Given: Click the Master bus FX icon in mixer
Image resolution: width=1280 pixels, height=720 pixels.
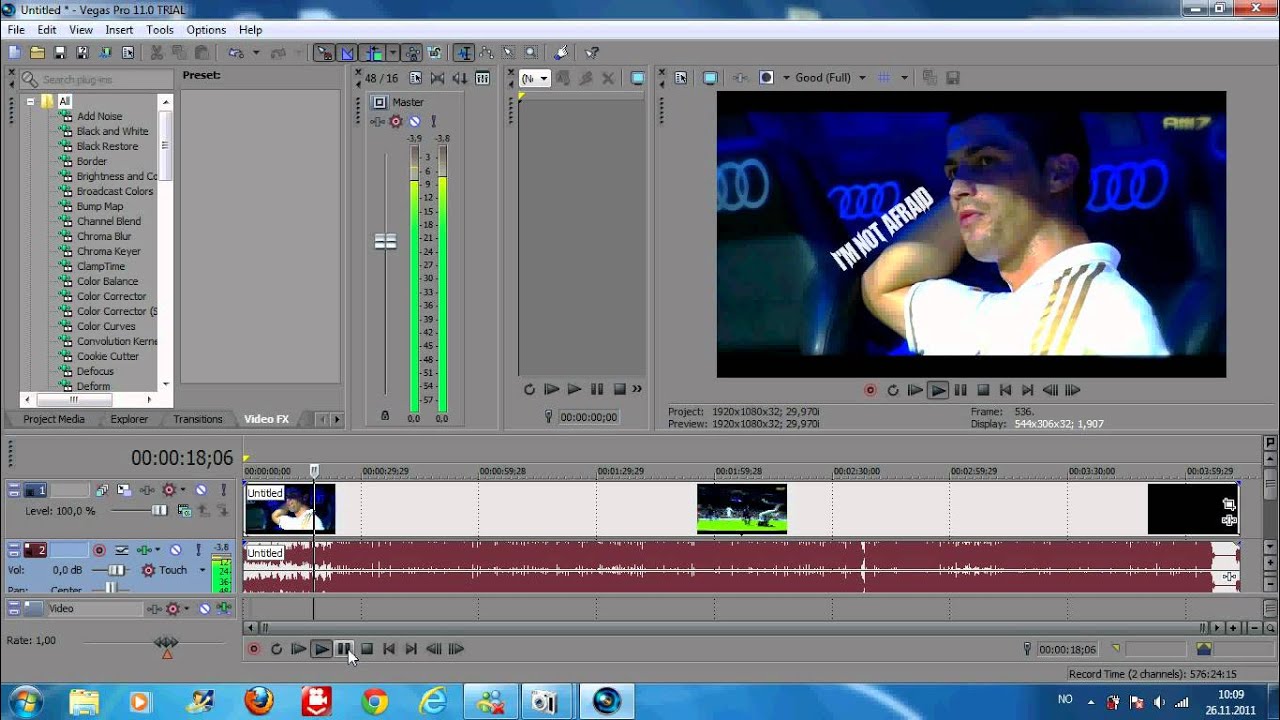Looking at the screenshot, I should click(377, 121).
